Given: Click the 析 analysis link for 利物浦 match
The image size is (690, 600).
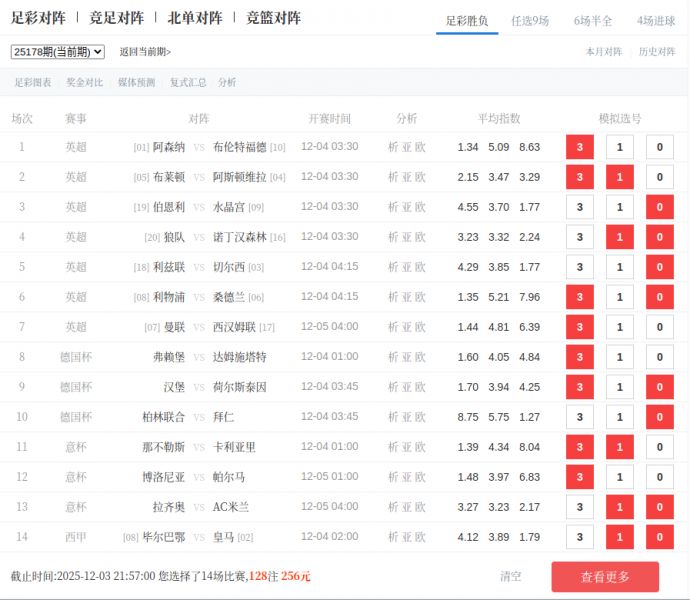Looking at the screenshot, I should click(x=393, y=297).
